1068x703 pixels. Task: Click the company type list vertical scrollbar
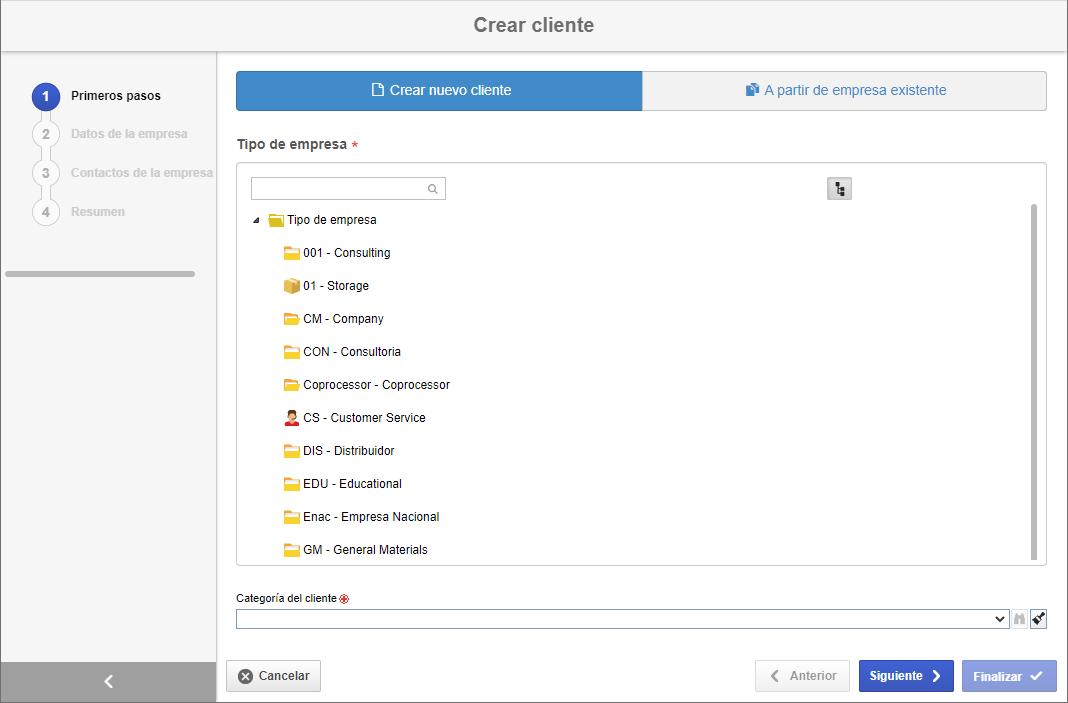[x=1034, y=381]
